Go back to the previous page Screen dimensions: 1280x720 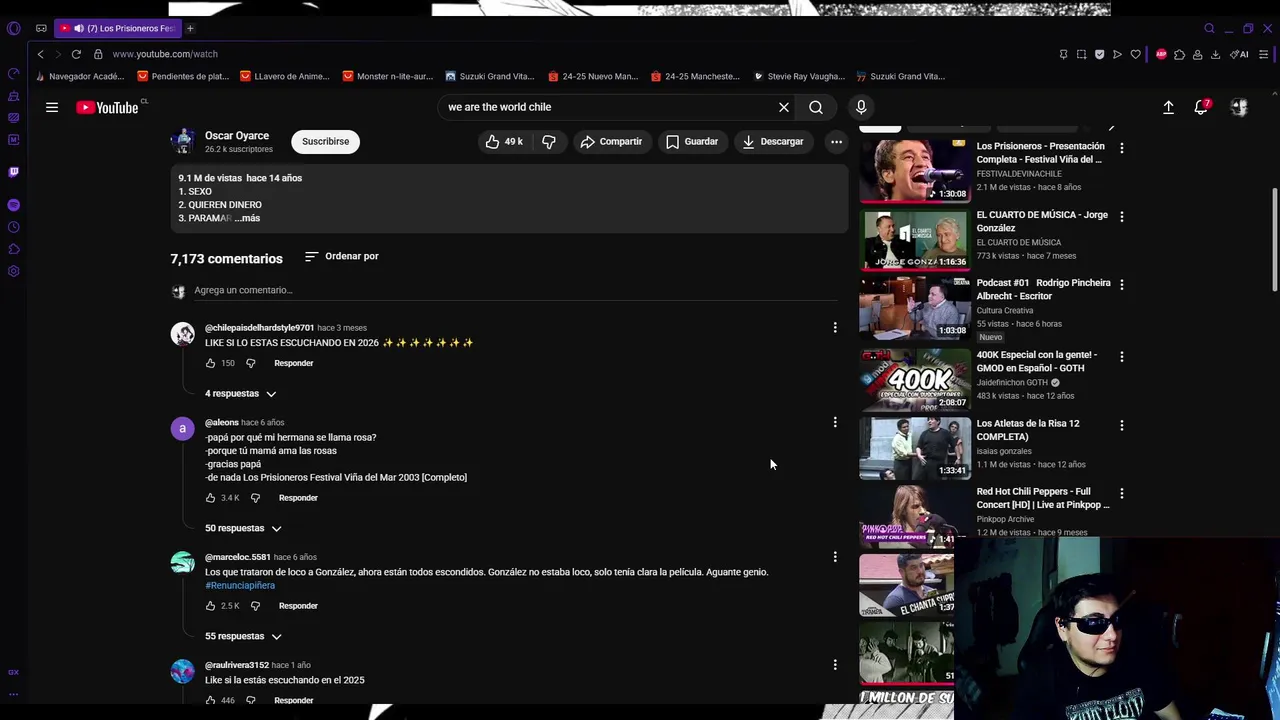pyautogui.click(x=40, y=54)
